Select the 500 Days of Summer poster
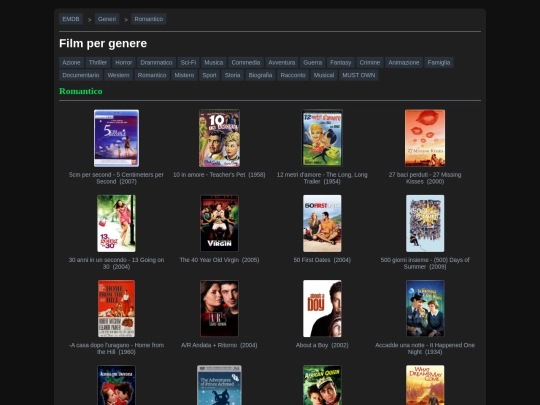Image resolution: width=540 pixels, height=405 pixels. pyautogui.click(x=425, y=223)
